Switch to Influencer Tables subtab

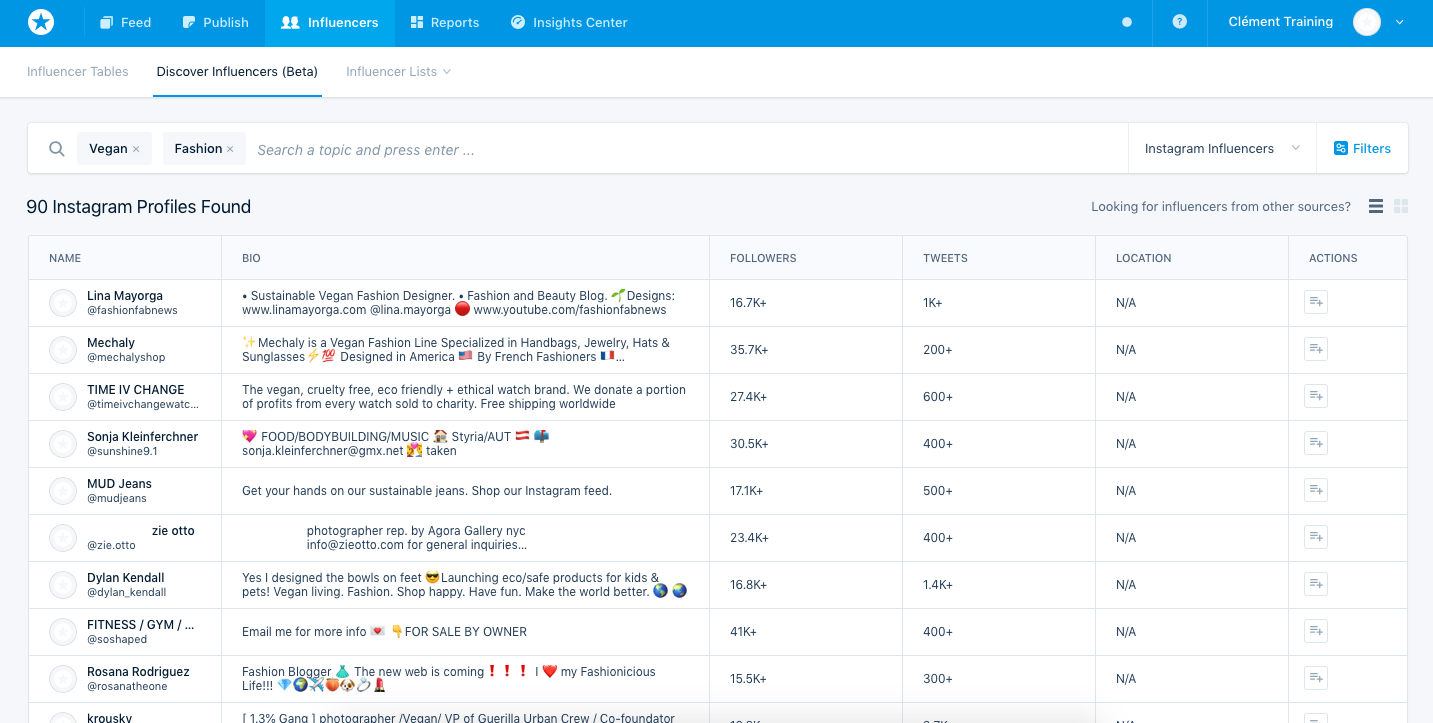tap(78, 72)
